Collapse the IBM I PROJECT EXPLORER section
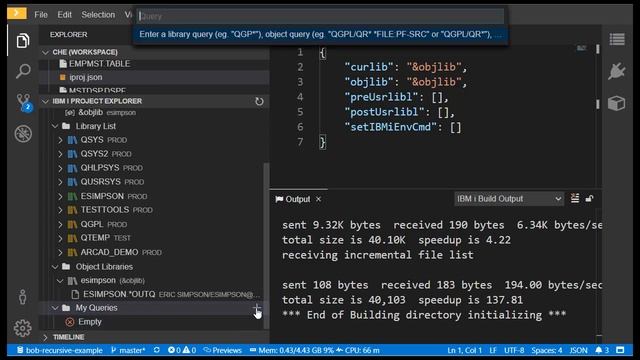The image size is (640, 360). point(45,101)
